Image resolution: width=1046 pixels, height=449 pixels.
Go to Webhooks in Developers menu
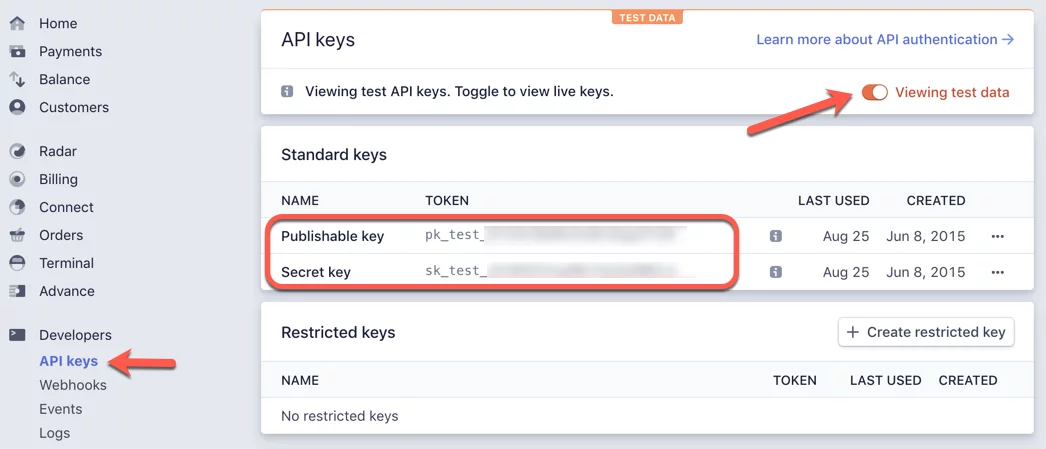coord(73,385)
